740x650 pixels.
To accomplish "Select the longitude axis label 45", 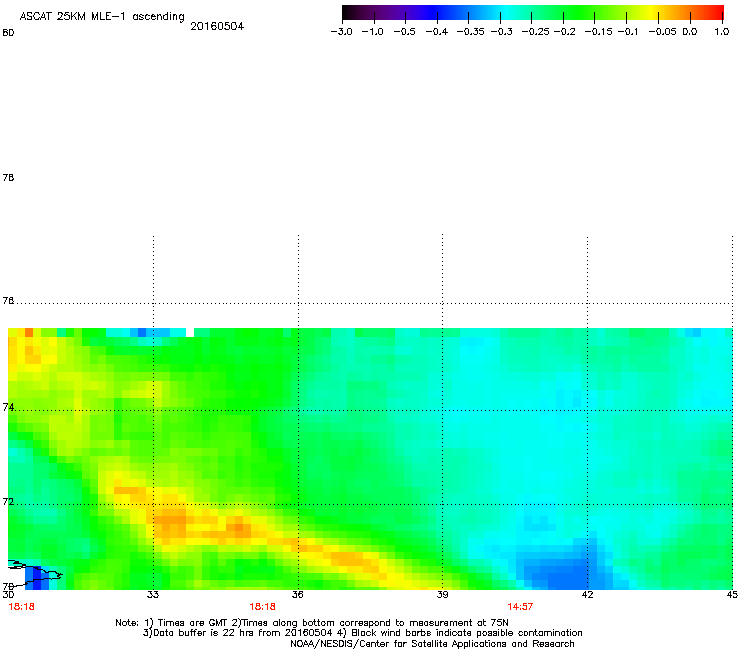I will coord(732,594).
